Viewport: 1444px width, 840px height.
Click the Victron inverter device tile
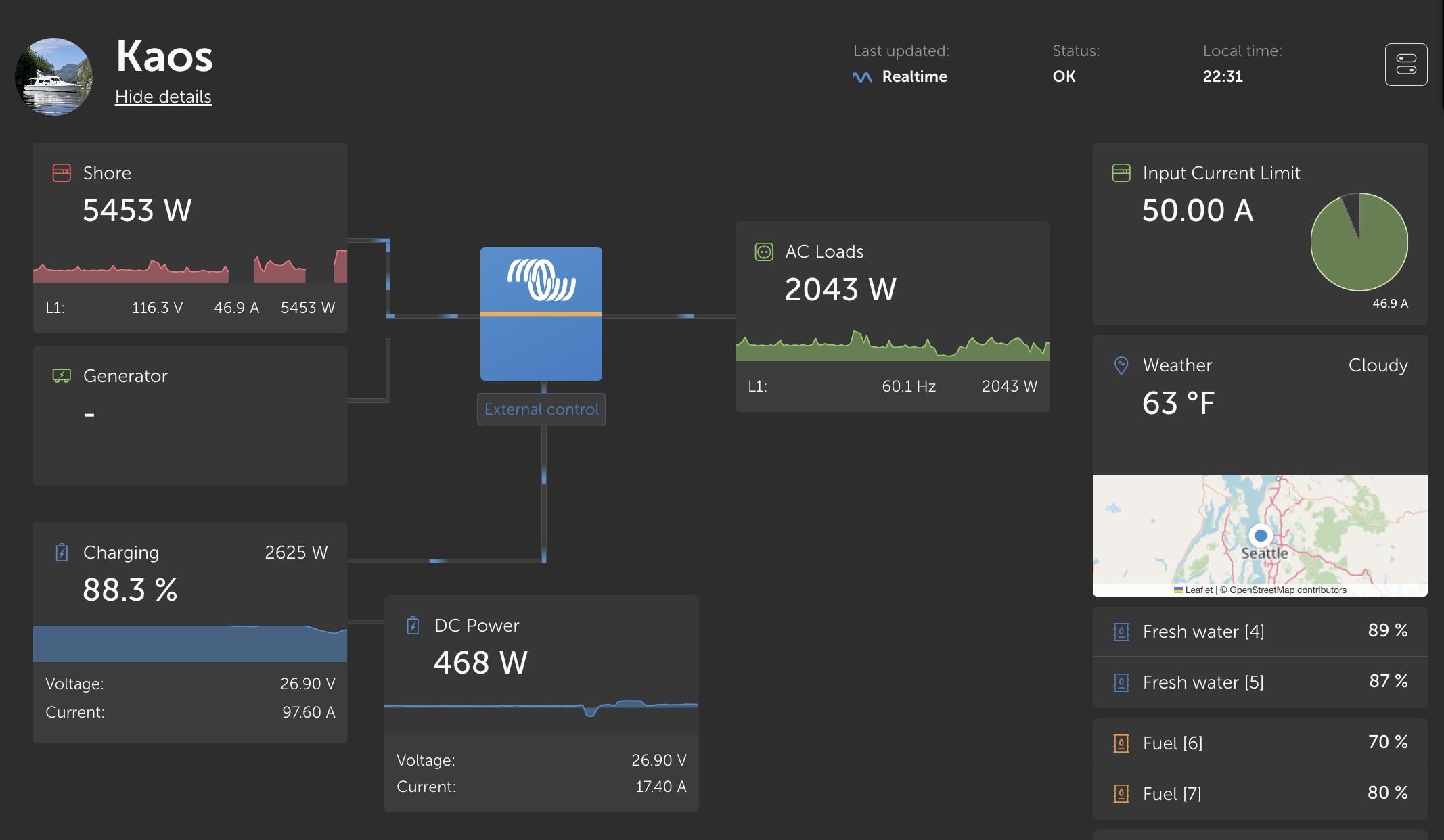click(541, 313)
